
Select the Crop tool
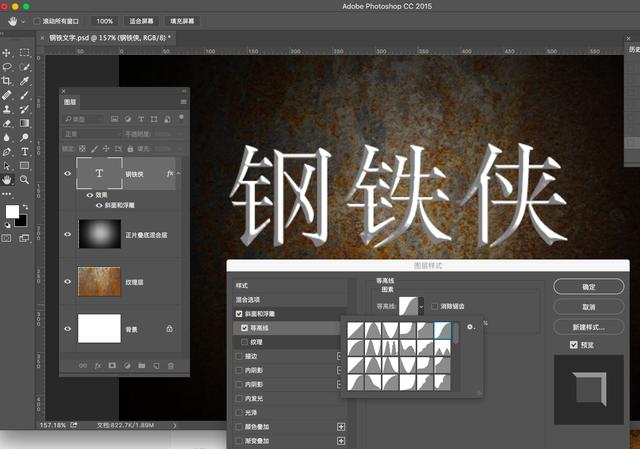[x=7, y=81]
